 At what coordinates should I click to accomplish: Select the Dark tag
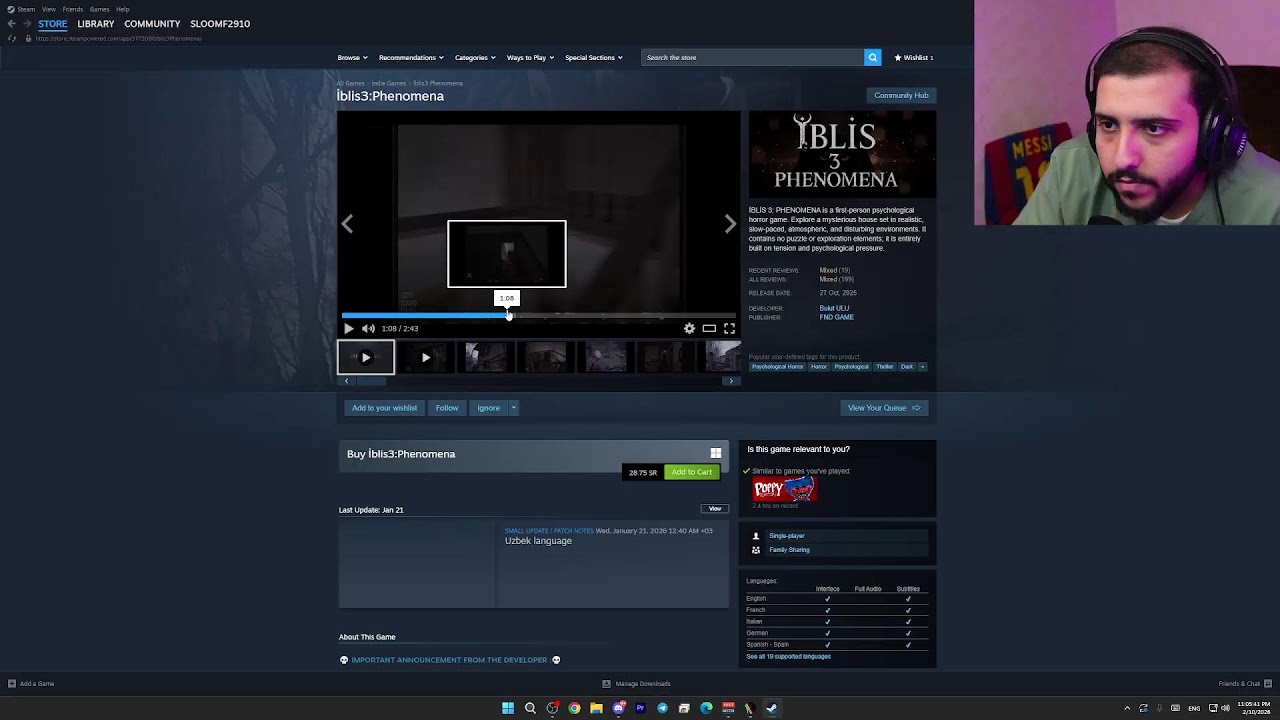907,367
